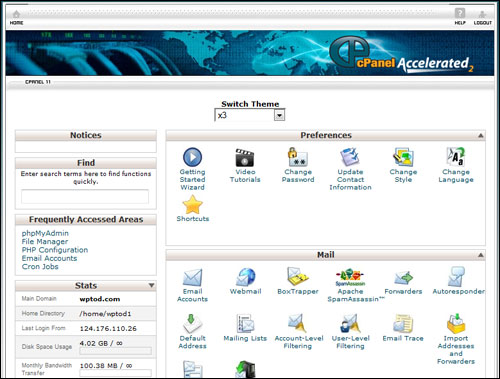Screen dimensions: 500x379
Task: Click the Change Password icon
Action: [x=298, y=157]
